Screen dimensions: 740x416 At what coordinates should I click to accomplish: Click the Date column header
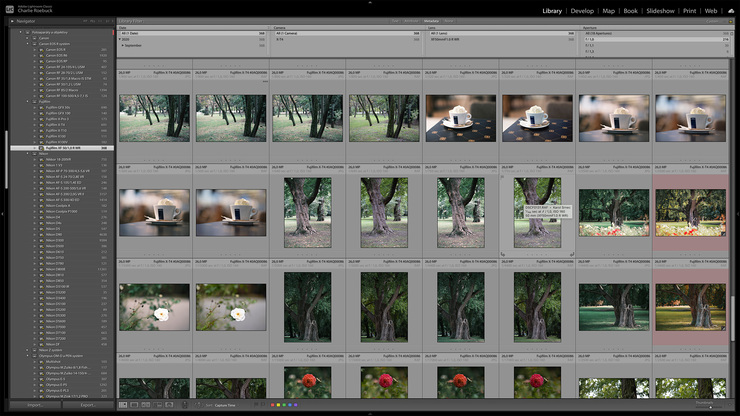193,28
